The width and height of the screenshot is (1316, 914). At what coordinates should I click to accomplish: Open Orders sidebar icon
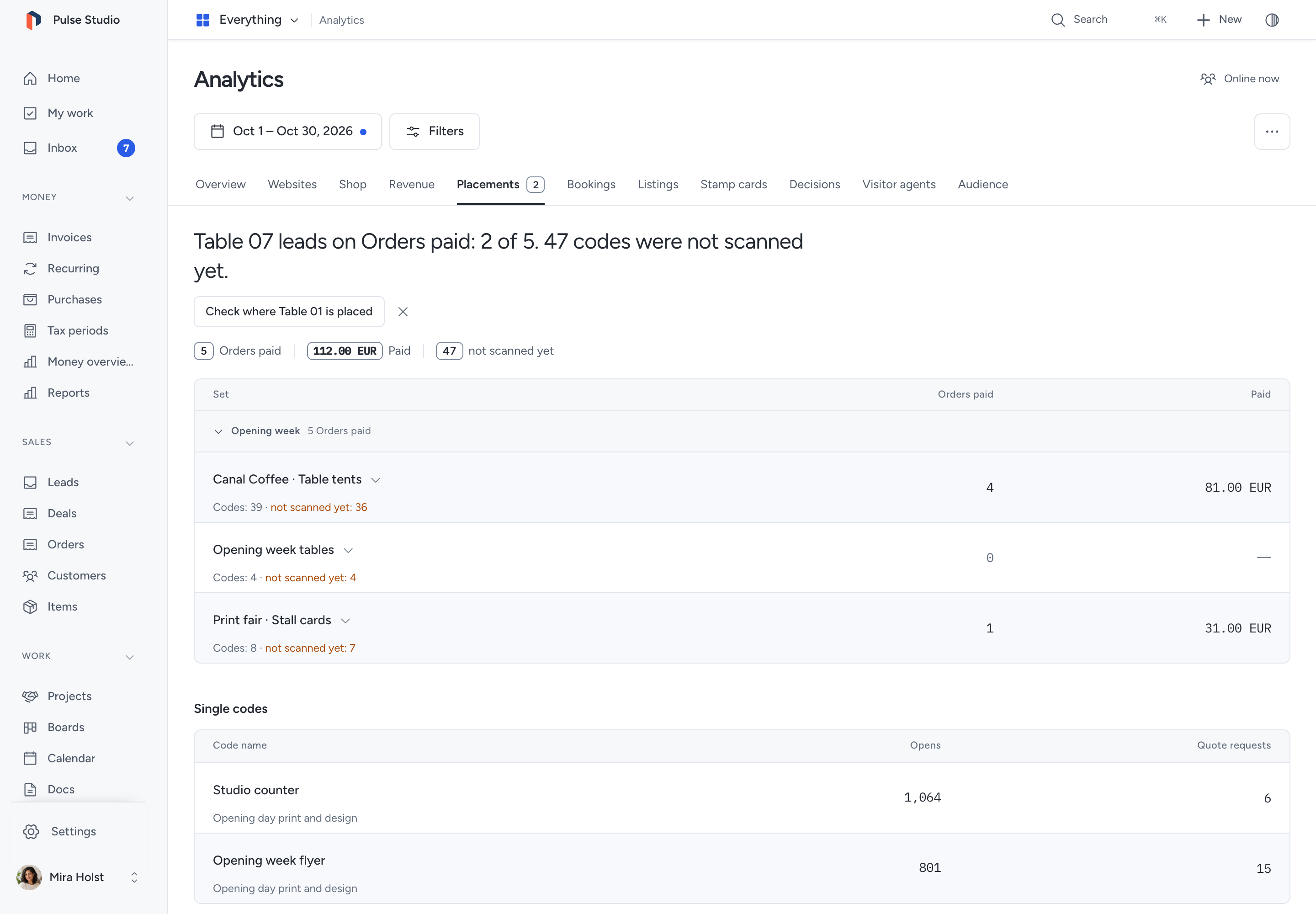(30, 545)
